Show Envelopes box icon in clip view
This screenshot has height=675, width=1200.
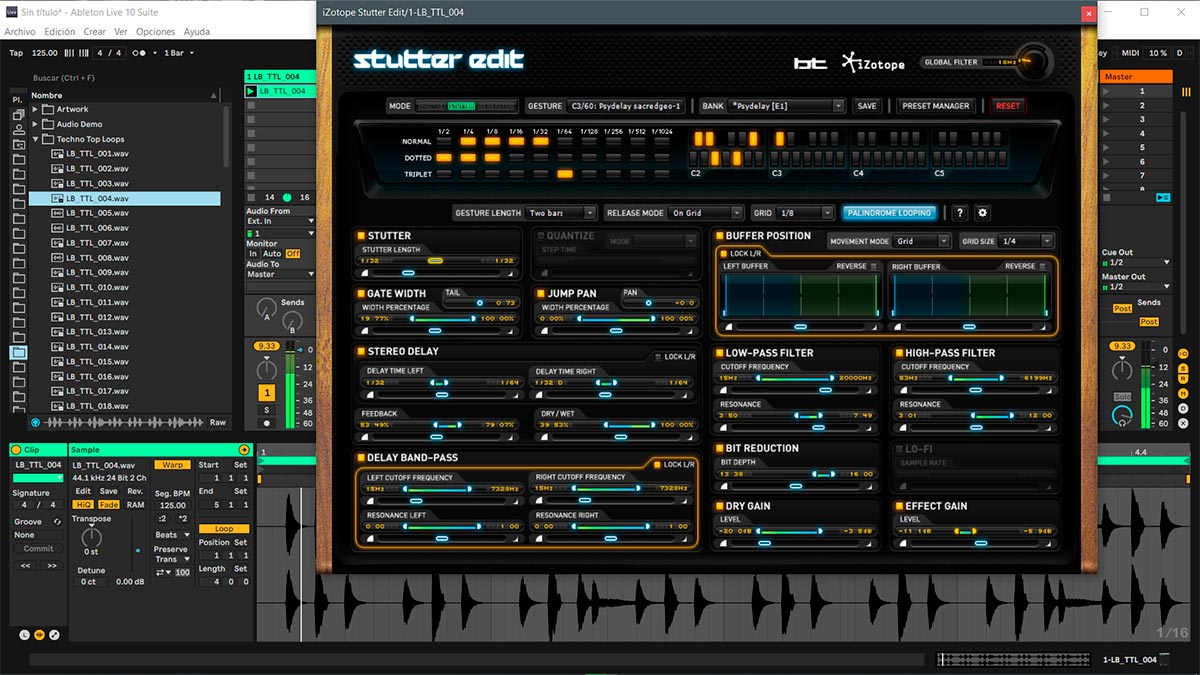(54, 635)
